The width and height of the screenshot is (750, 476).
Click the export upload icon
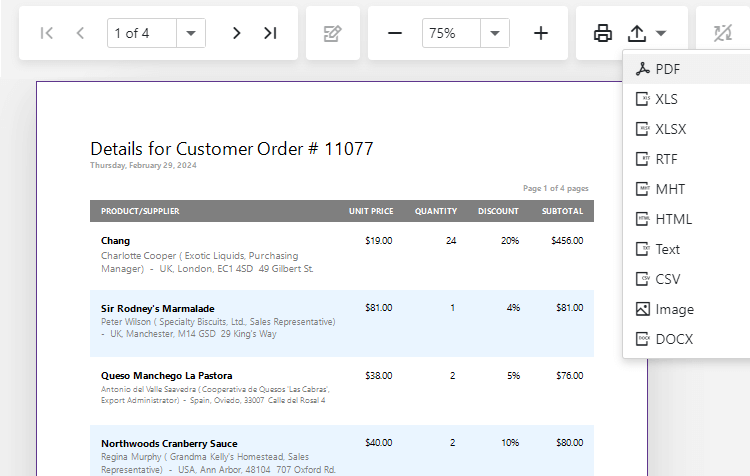click(x=637, y=33)
